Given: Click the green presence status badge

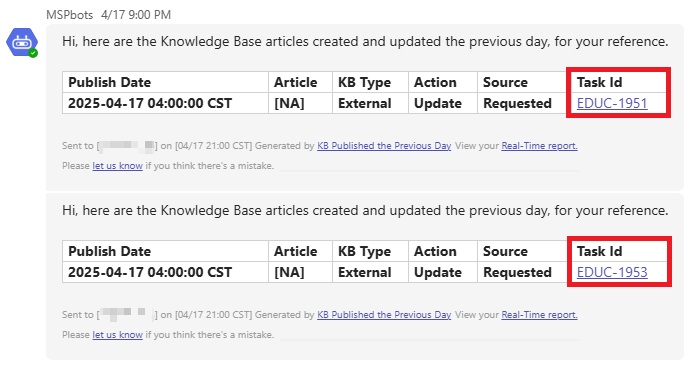Looking at the screenshot, I should click(33, 53).
